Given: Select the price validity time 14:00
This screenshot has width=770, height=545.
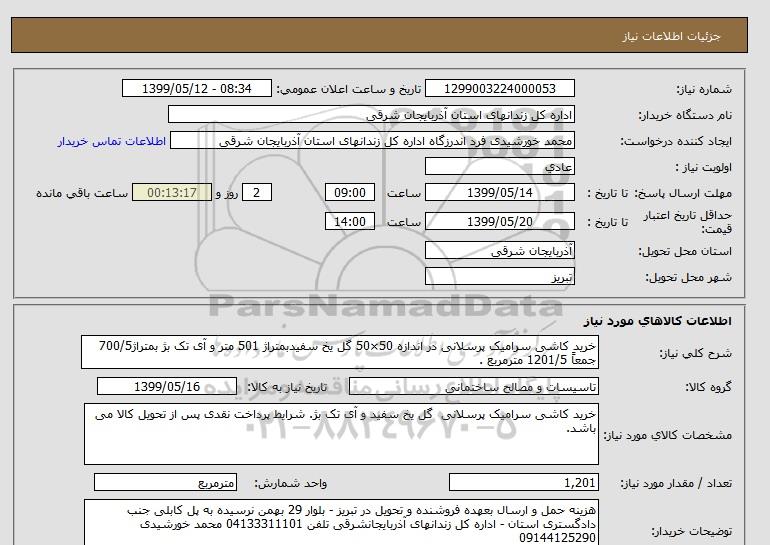Looking at the screenshot, I should click(x=350, y=222).
